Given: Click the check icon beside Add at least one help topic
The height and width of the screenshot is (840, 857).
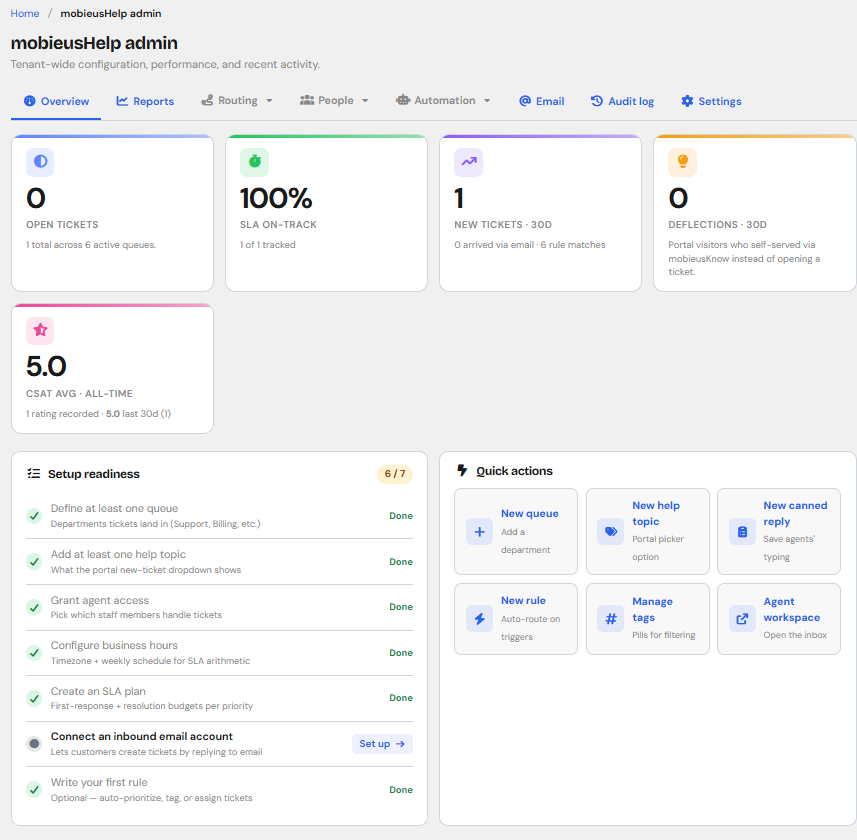Looking at the screenshot, I should pyautogui.click(x=34, y=561).
